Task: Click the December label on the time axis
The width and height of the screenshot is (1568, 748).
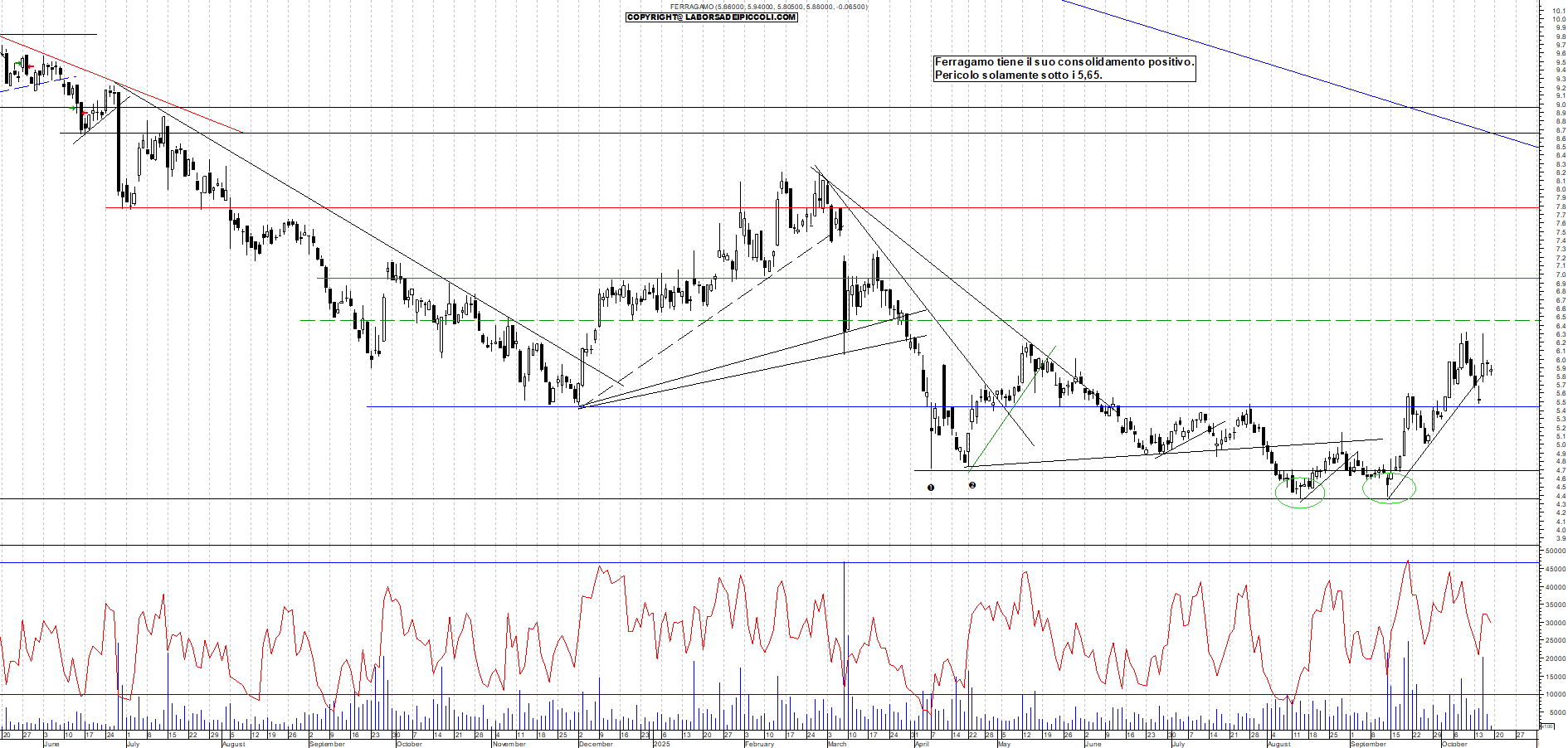Action: tap(596, 744)
